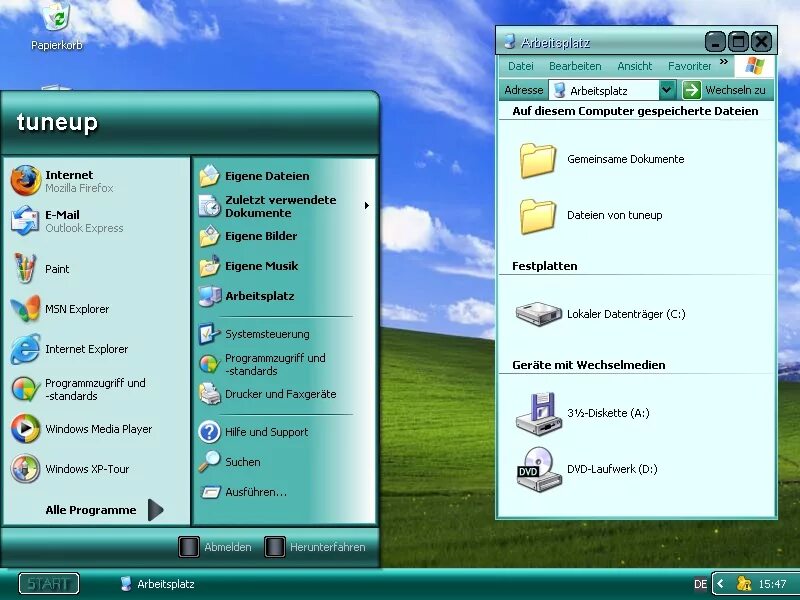
Task: Select Lokaler Datenträger (C:) drive
Action: (x=600, y=314)
